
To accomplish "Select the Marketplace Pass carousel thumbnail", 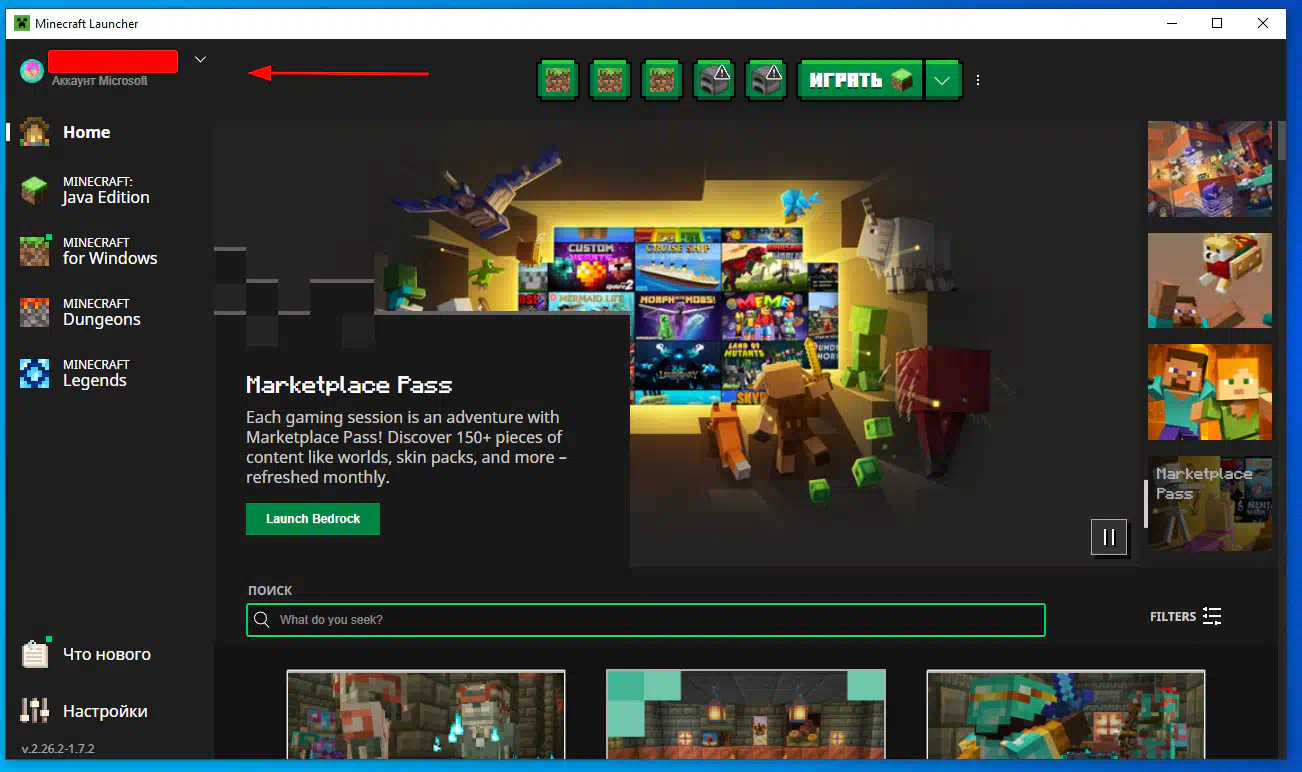I will point(1210,504).
